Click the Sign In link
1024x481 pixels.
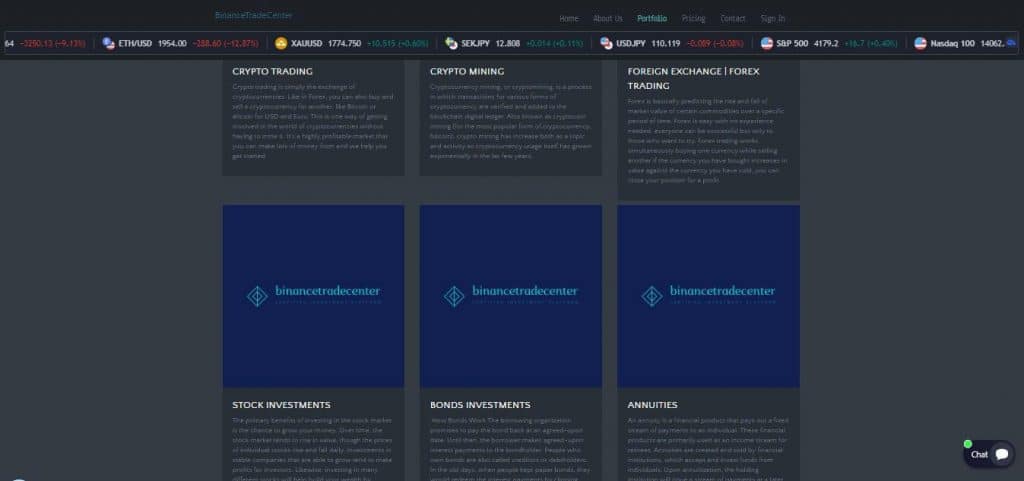tap(773, 18)
